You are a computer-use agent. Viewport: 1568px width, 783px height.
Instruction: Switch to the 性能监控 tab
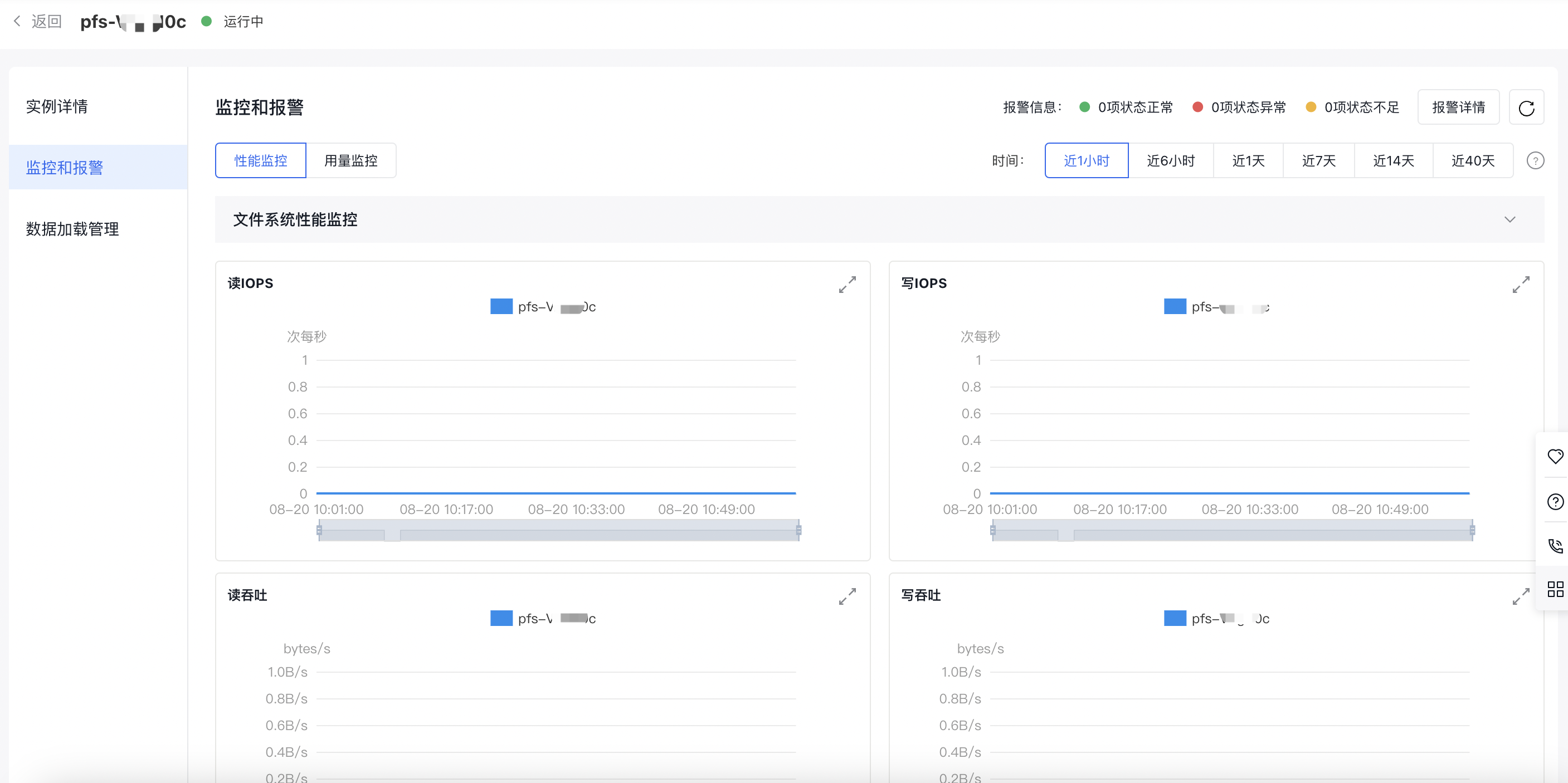[261, 160]
